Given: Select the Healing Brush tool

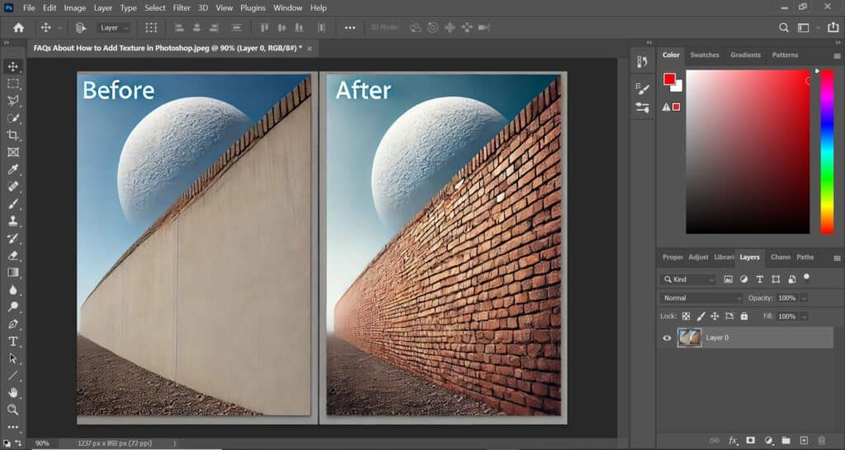Looking at the screenshot, I should pyautogui.click(x=13, y=187).
